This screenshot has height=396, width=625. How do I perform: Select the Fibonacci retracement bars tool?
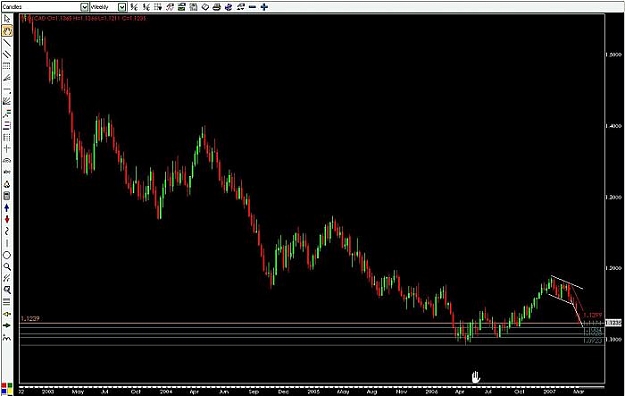pyautogui.click(x=7, y=126)
